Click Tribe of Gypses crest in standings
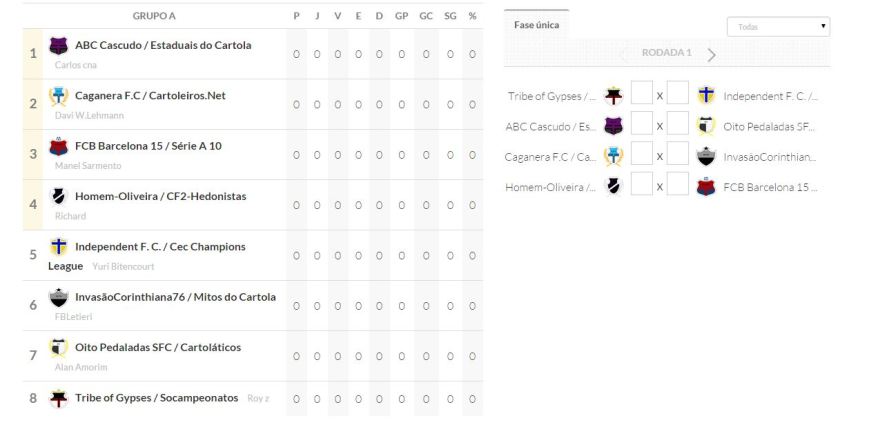 click(x=58, y=398)
